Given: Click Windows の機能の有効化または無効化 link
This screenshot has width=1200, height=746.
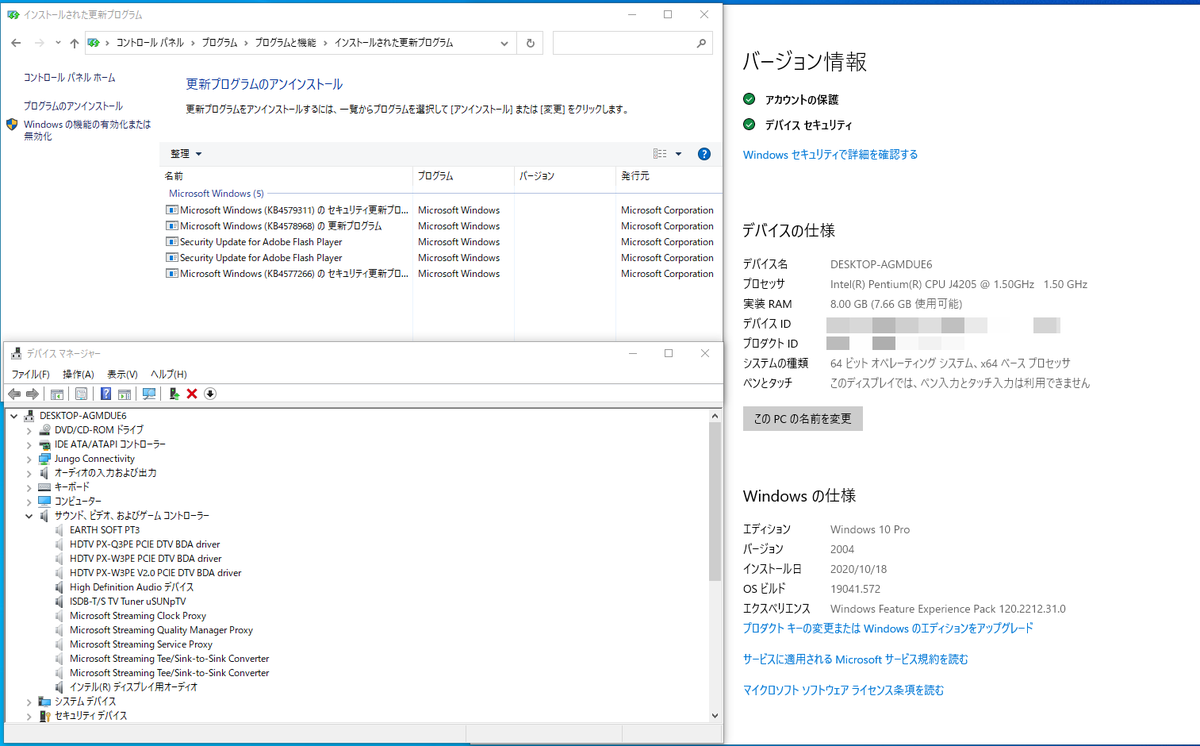Looking at the screenshot, I should [x=87, y=130].
